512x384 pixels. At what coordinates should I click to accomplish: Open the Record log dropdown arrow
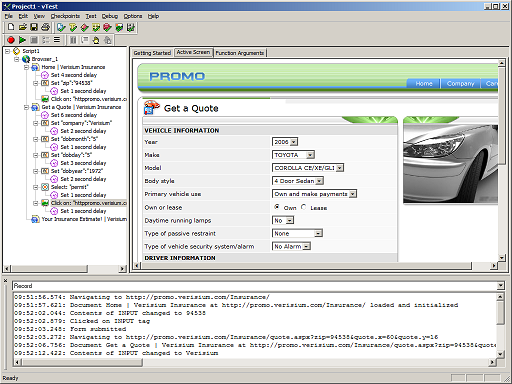[500, 286]
